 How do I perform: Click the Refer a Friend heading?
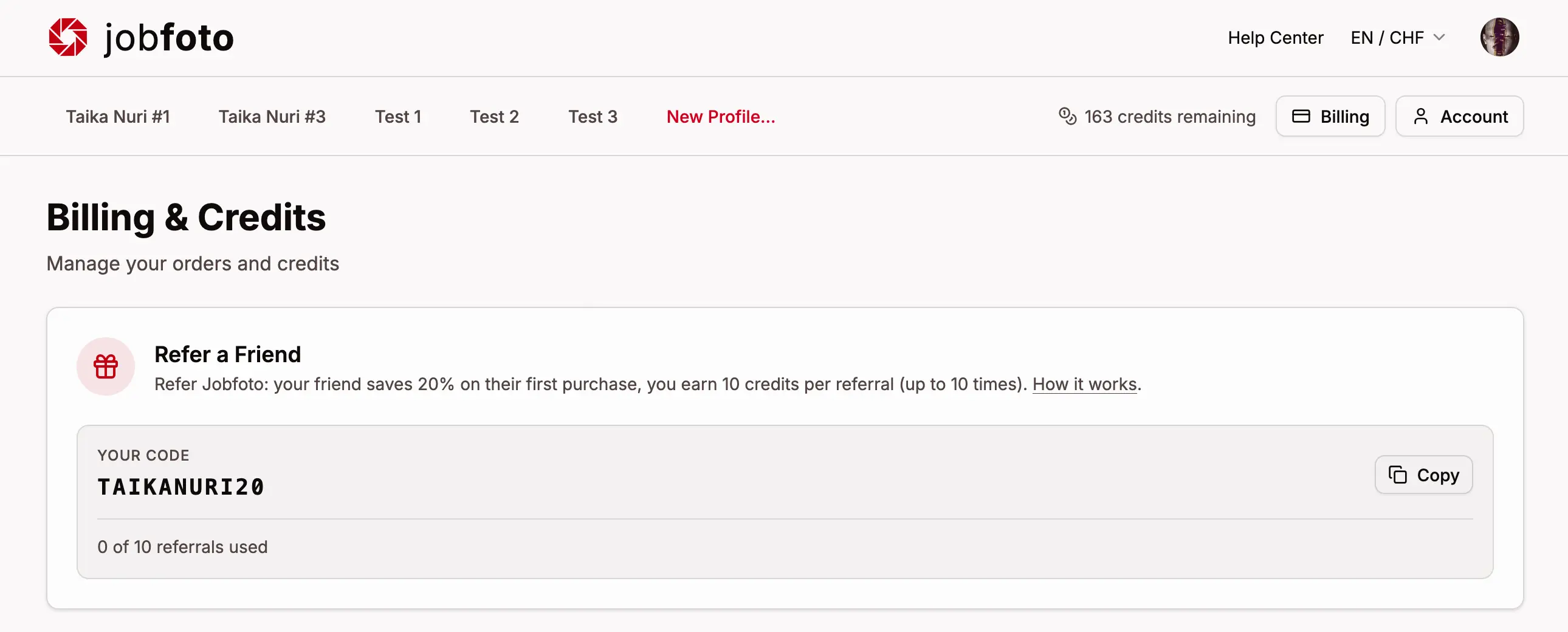(228, 354)
